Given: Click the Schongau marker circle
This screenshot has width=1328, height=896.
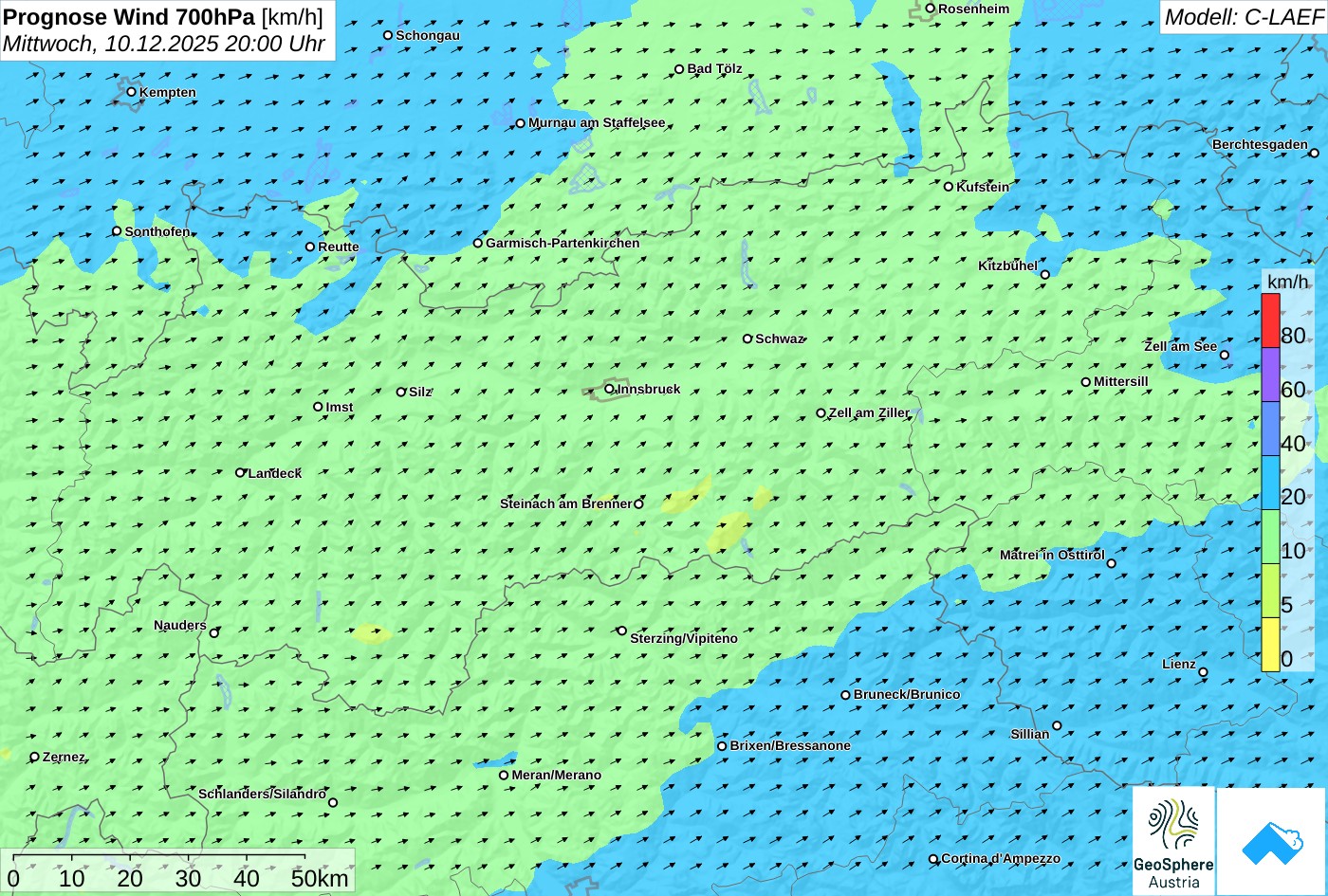Looking at the screenshot, I should (388, 35).
